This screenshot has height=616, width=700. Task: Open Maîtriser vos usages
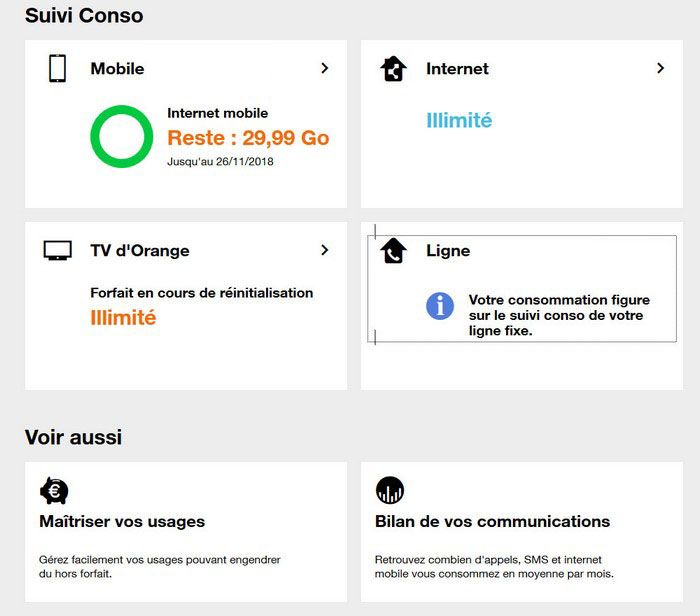(x=122, y=522)
